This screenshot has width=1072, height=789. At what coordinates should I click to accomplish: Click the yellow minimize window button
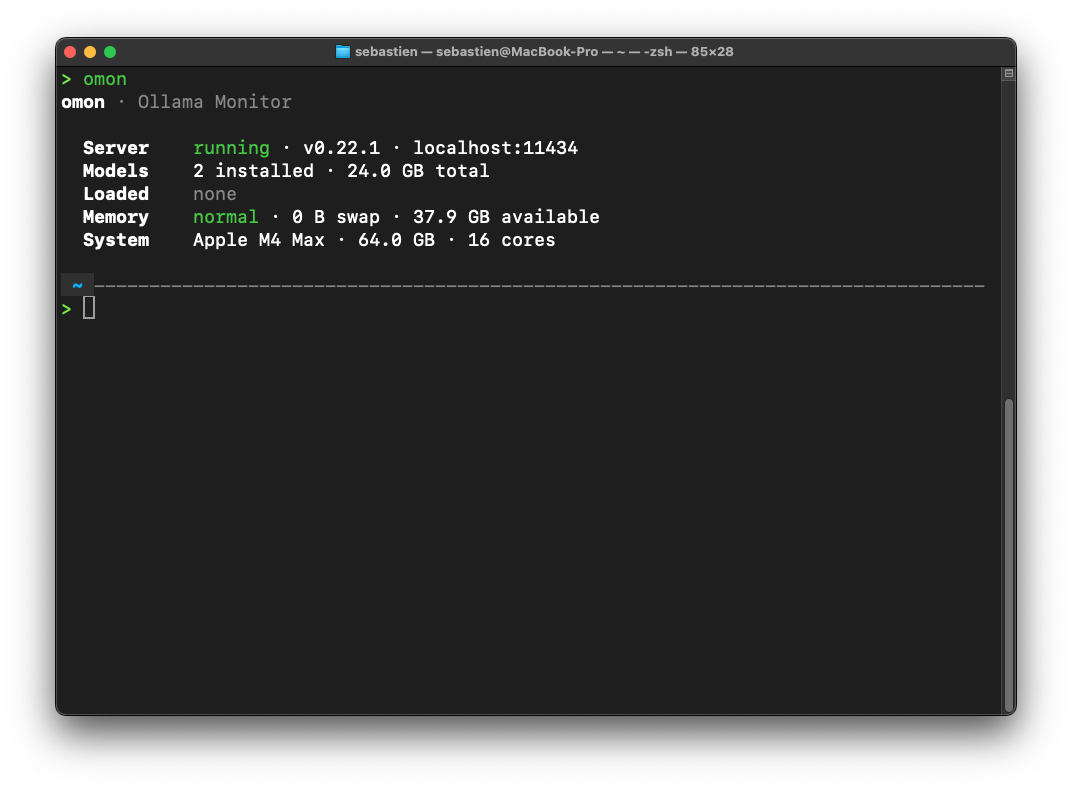click(90, 52)
